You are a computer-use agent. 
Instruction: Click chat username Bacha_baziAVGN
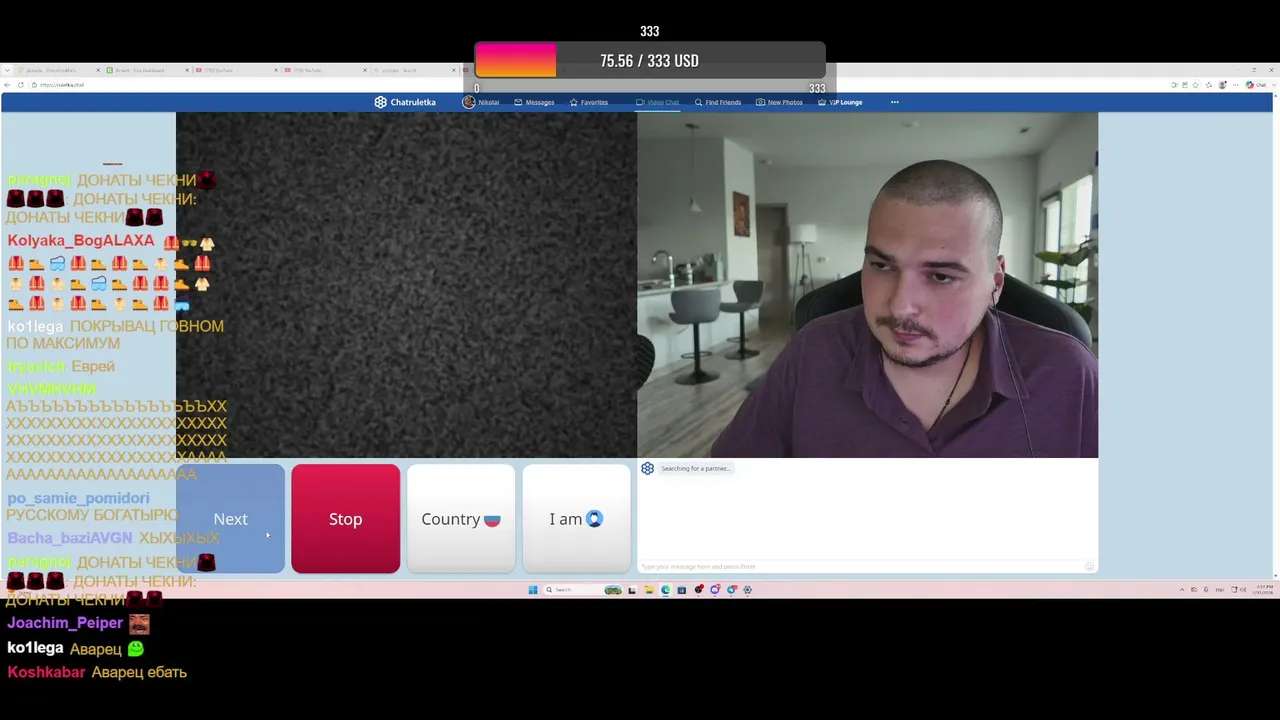70,538
